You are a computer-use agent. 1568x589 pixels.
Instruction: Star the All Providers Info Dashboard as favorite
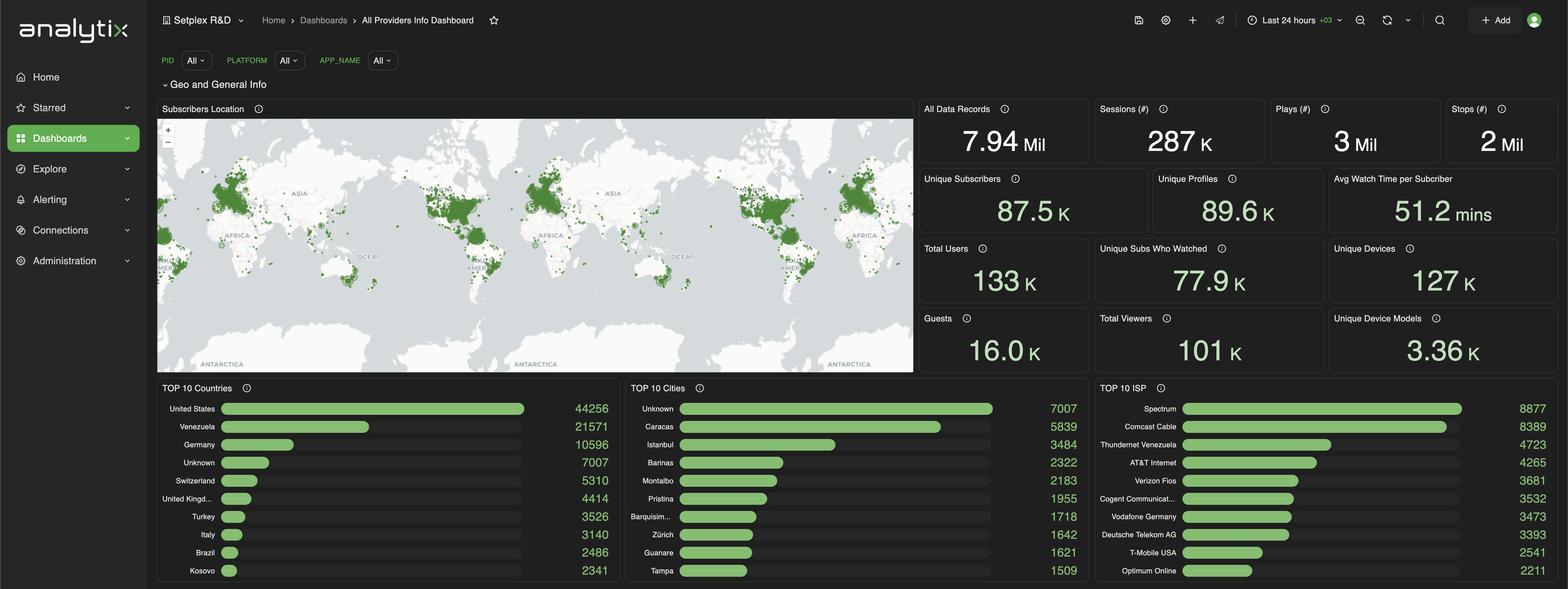494,20
